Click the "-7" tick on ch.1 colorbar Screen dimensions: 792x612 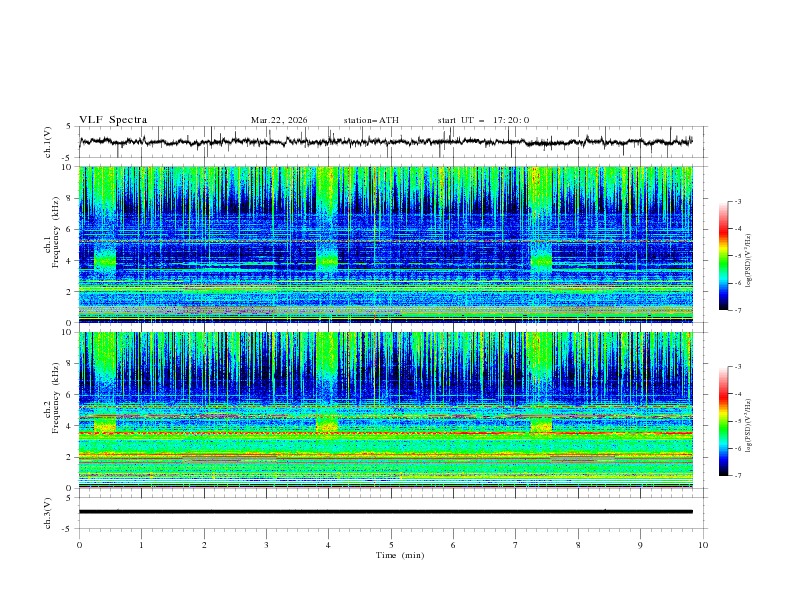pyautogui.click(x=737, y=310)
